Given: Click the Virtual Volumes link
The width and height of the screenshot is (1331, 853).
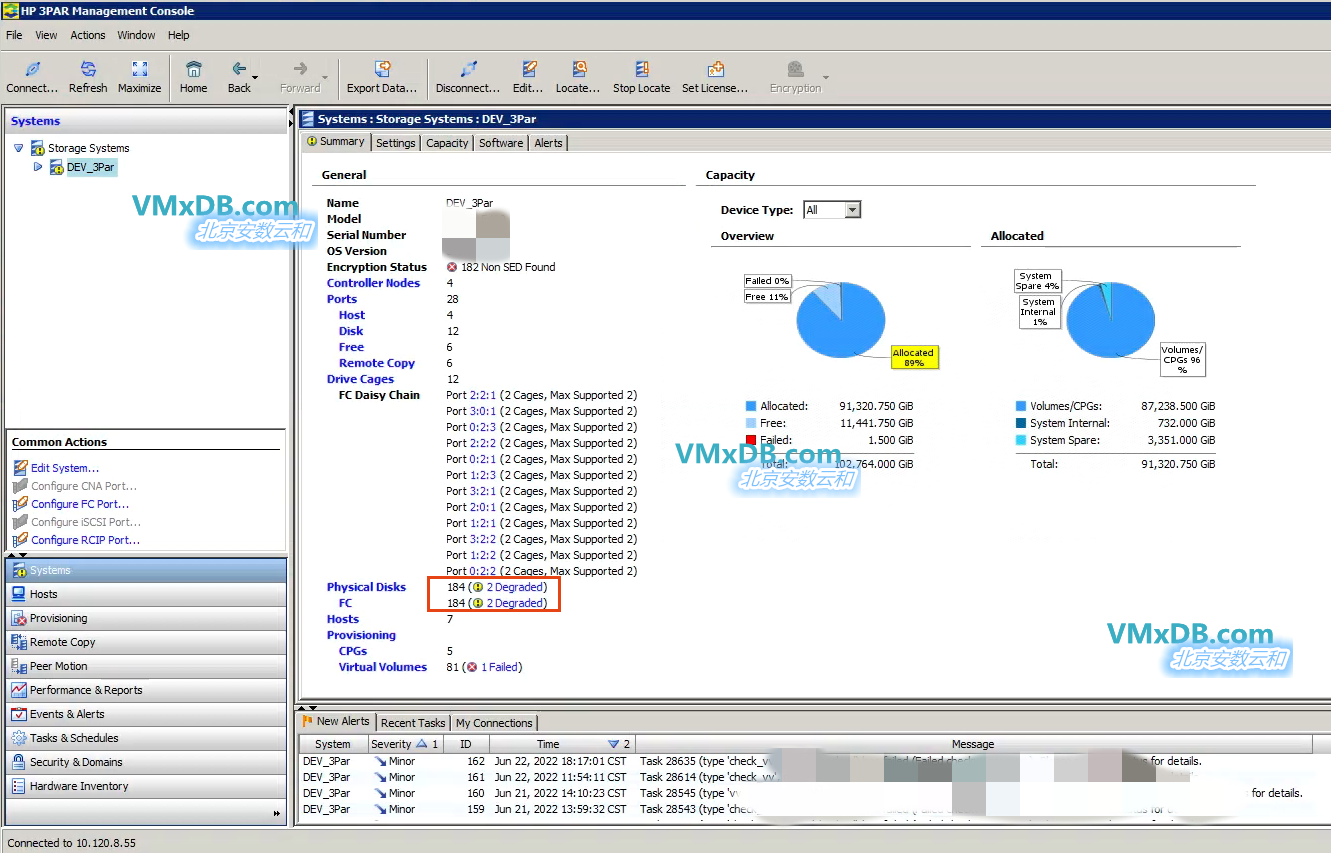Looking at the screenshot, I should [383, 667].
